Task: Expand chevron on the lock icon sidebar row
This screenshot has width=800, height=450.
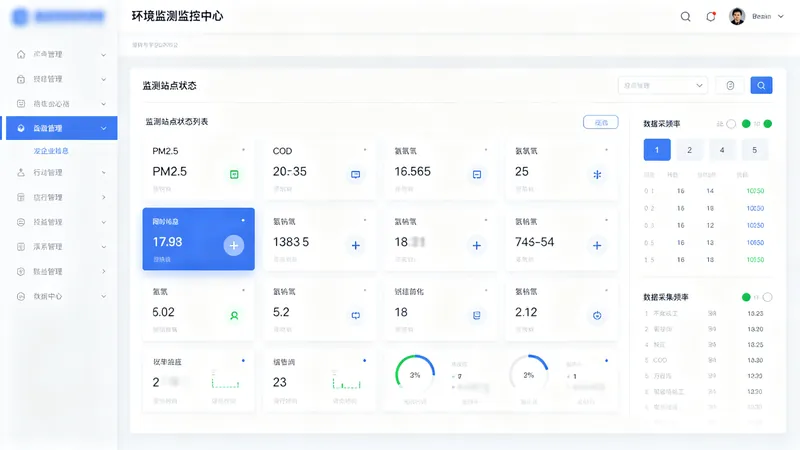Action: (x=104, y=79)
